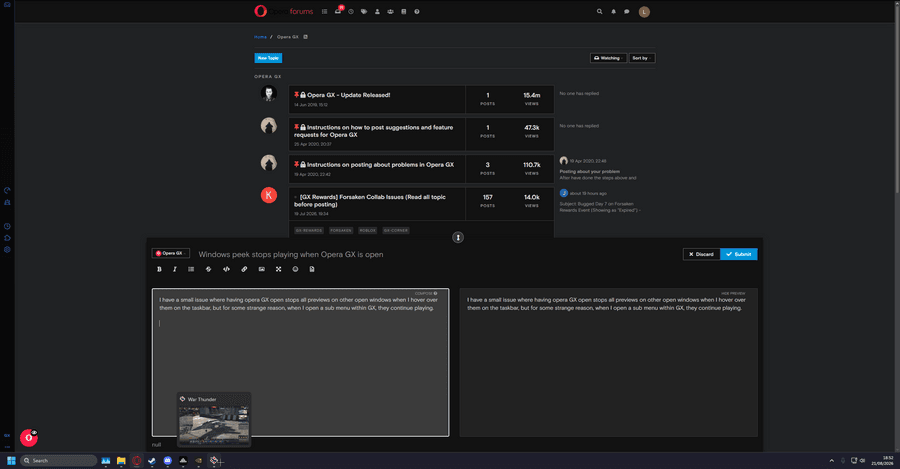Click Hide Preview toggle text
This screenshot has width=900, height=469.
(733, 293)
